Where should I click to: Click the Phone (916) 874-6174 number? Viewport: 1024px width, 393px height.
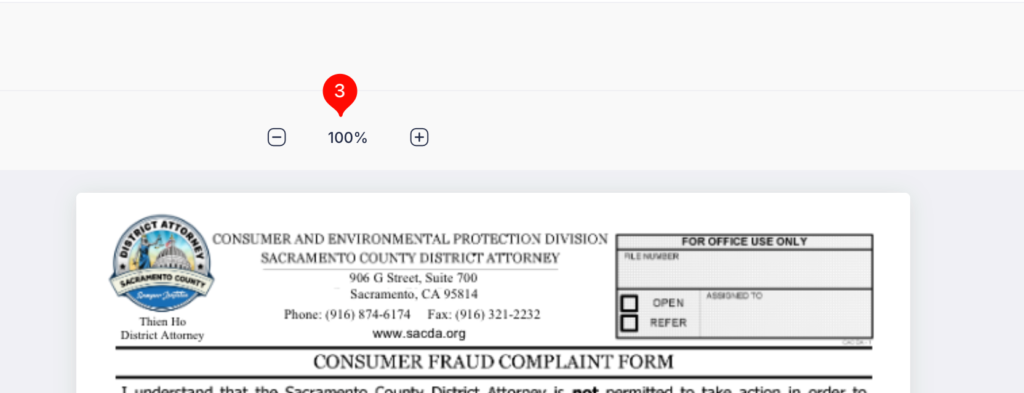click(x=347, y=315)
